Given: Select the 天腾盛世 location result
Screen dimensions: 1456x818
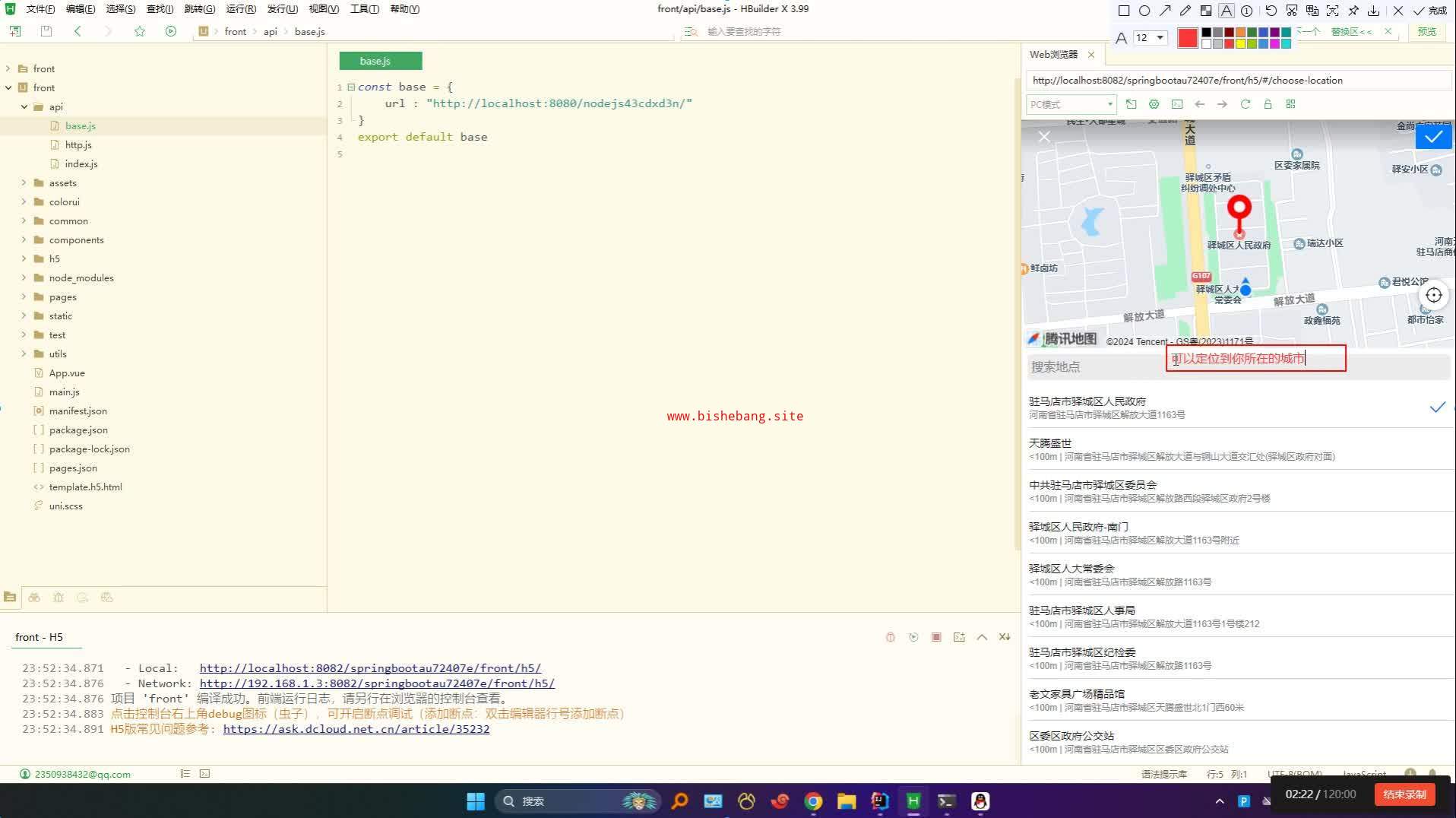Looking at the screenshot, I should [x=1239, y=449].
